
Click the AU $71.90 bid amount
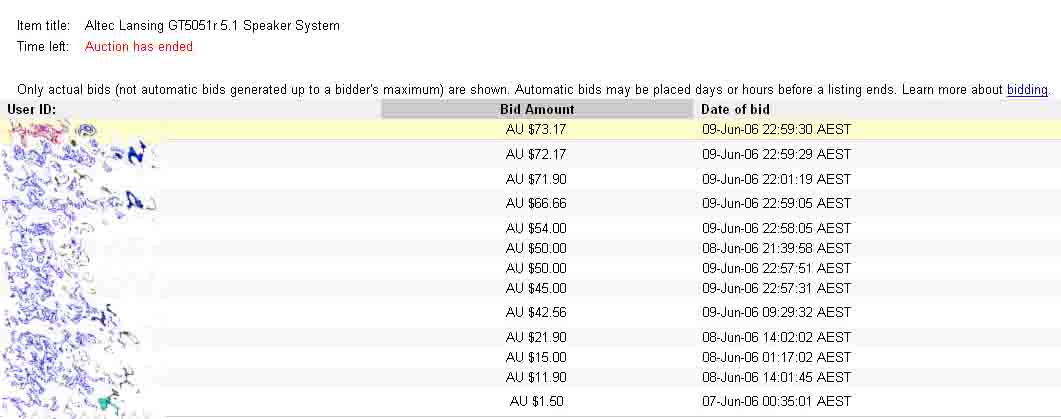point(536,179)
